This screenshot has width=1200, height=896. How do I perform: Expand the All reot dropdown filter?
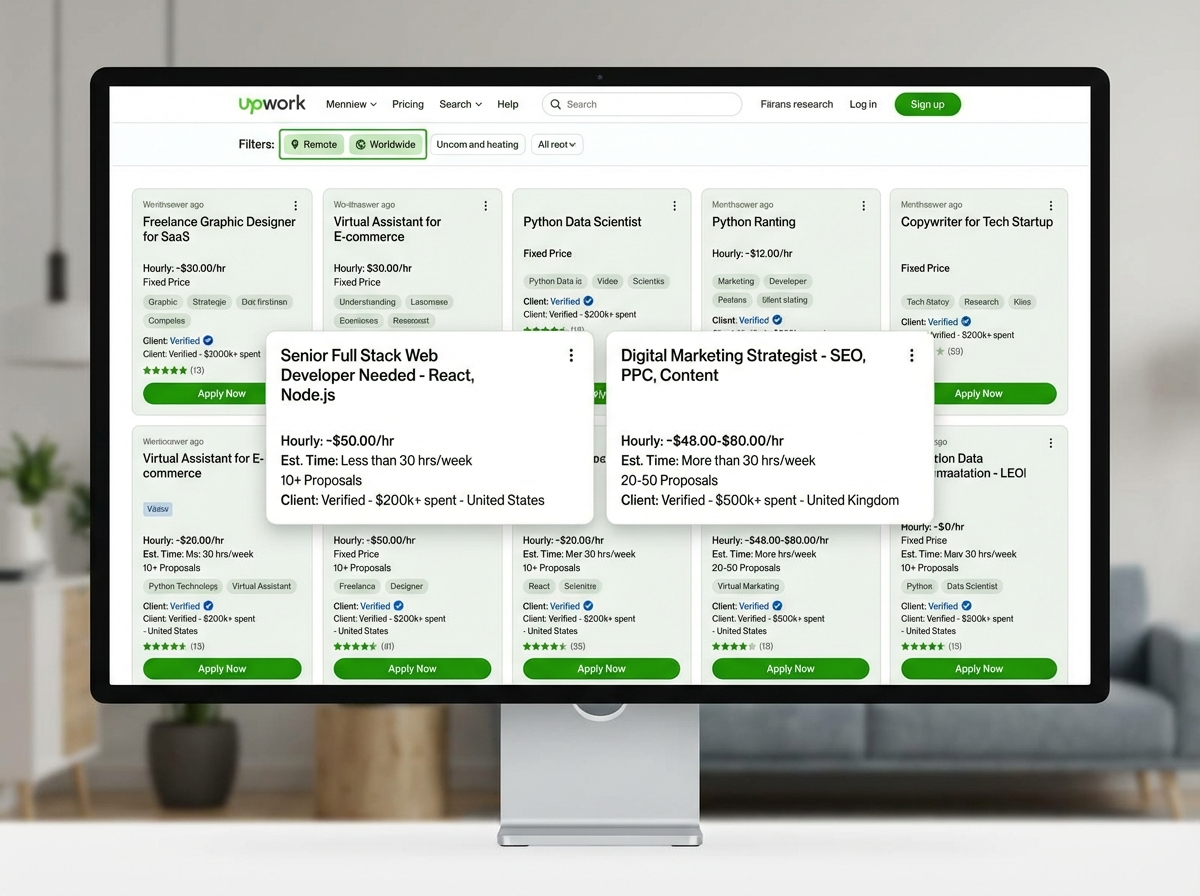tap(557, 144)
